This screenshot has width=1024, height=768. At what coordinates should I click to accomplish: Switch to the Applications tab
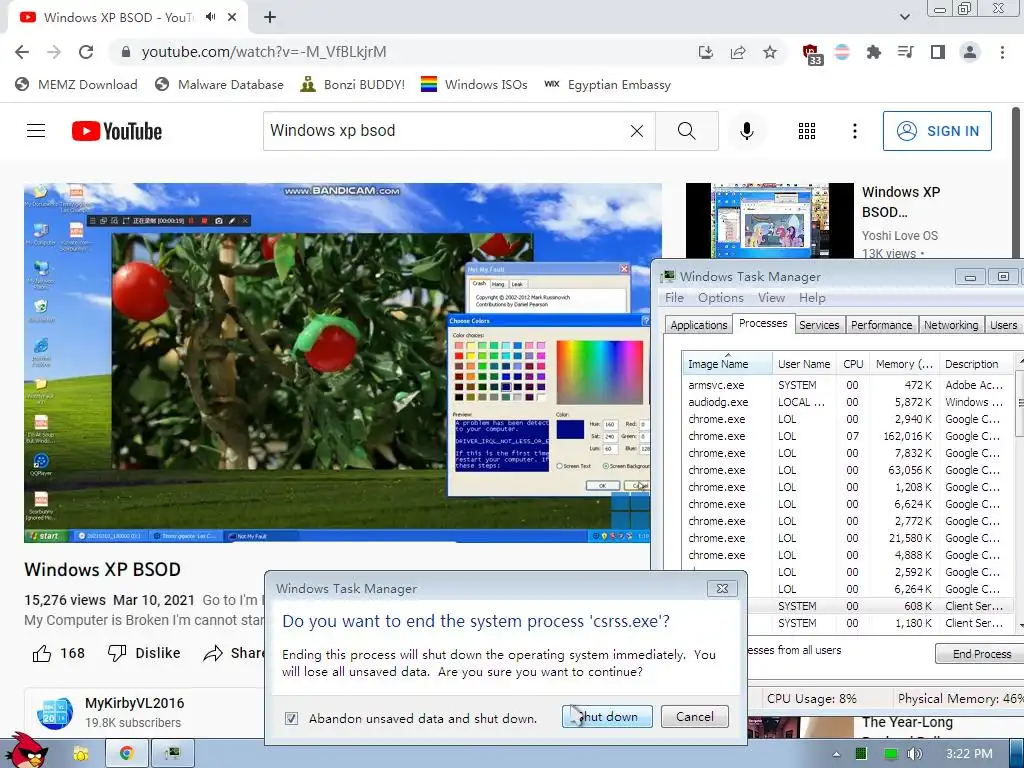coord(698,325)
